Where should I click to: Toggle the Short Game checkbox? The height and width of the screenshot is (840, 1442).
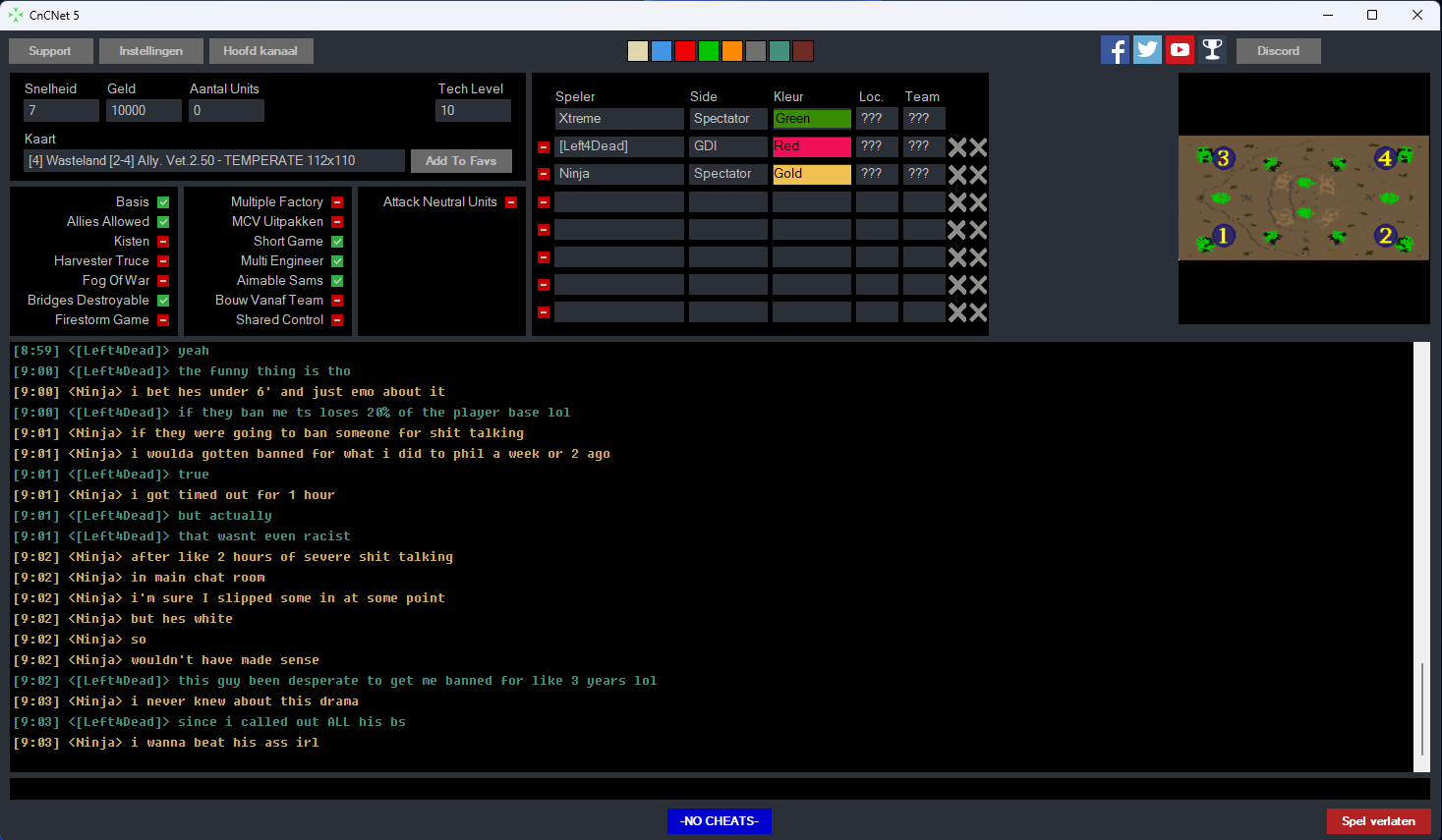337,242
